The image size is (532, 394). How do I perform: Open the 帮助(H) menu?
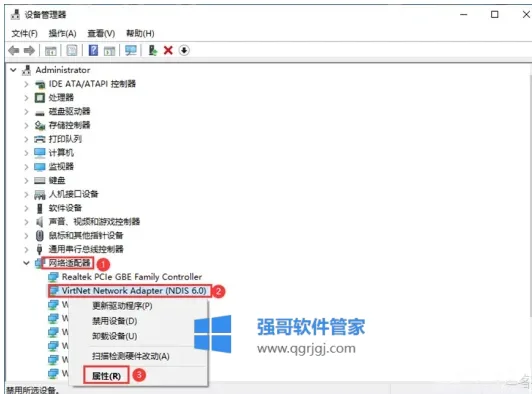pyautogui.click(x=140, y=33)
